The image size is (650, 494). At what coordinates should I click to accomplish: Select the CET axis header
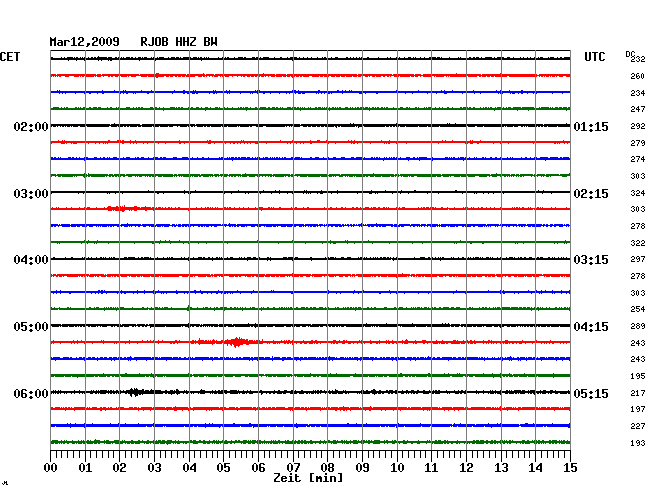pos(10,57)
